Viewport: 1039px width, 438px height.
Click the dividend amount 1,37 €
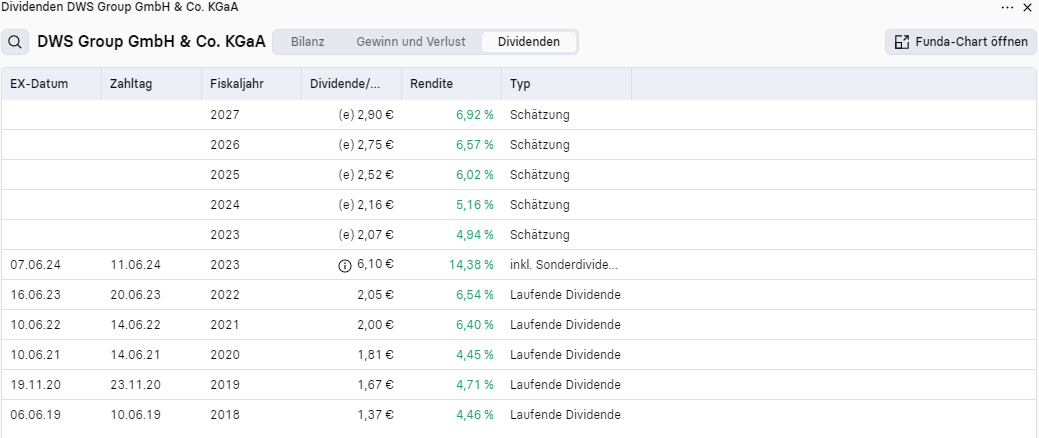pyautogui.click(x=376, y=415)
